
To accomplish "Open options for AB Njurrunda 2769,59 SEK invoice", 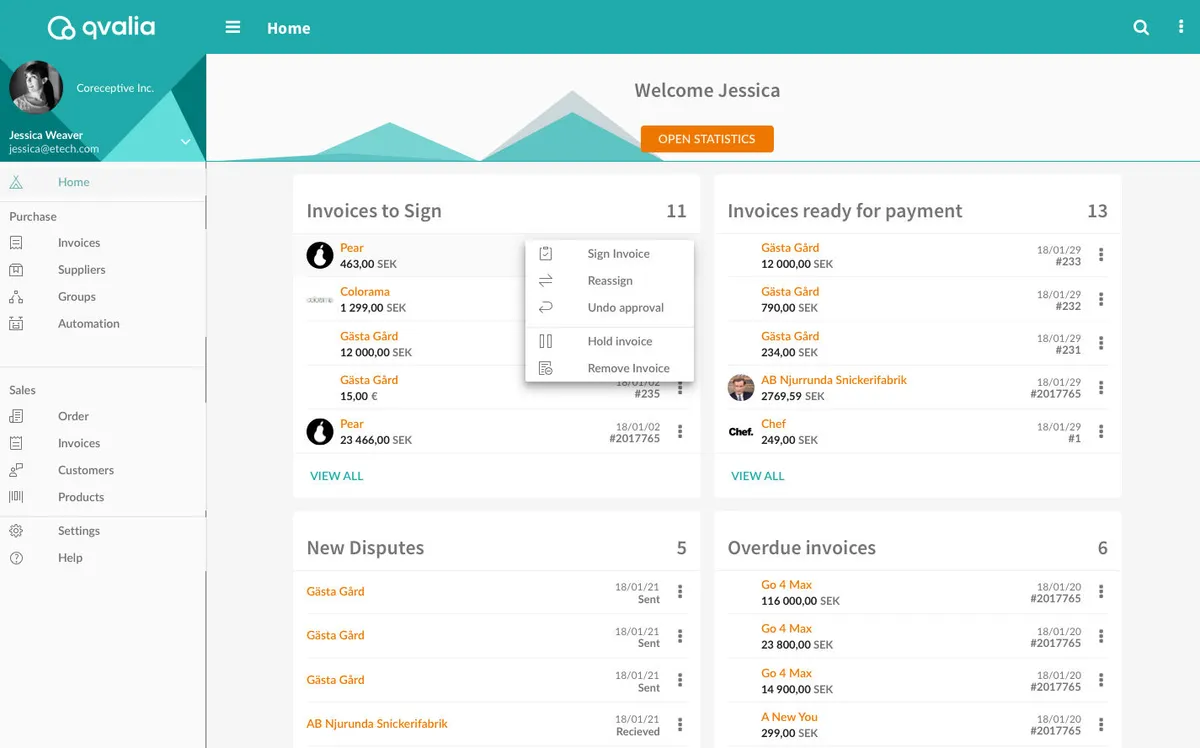I will point(1101,388).
